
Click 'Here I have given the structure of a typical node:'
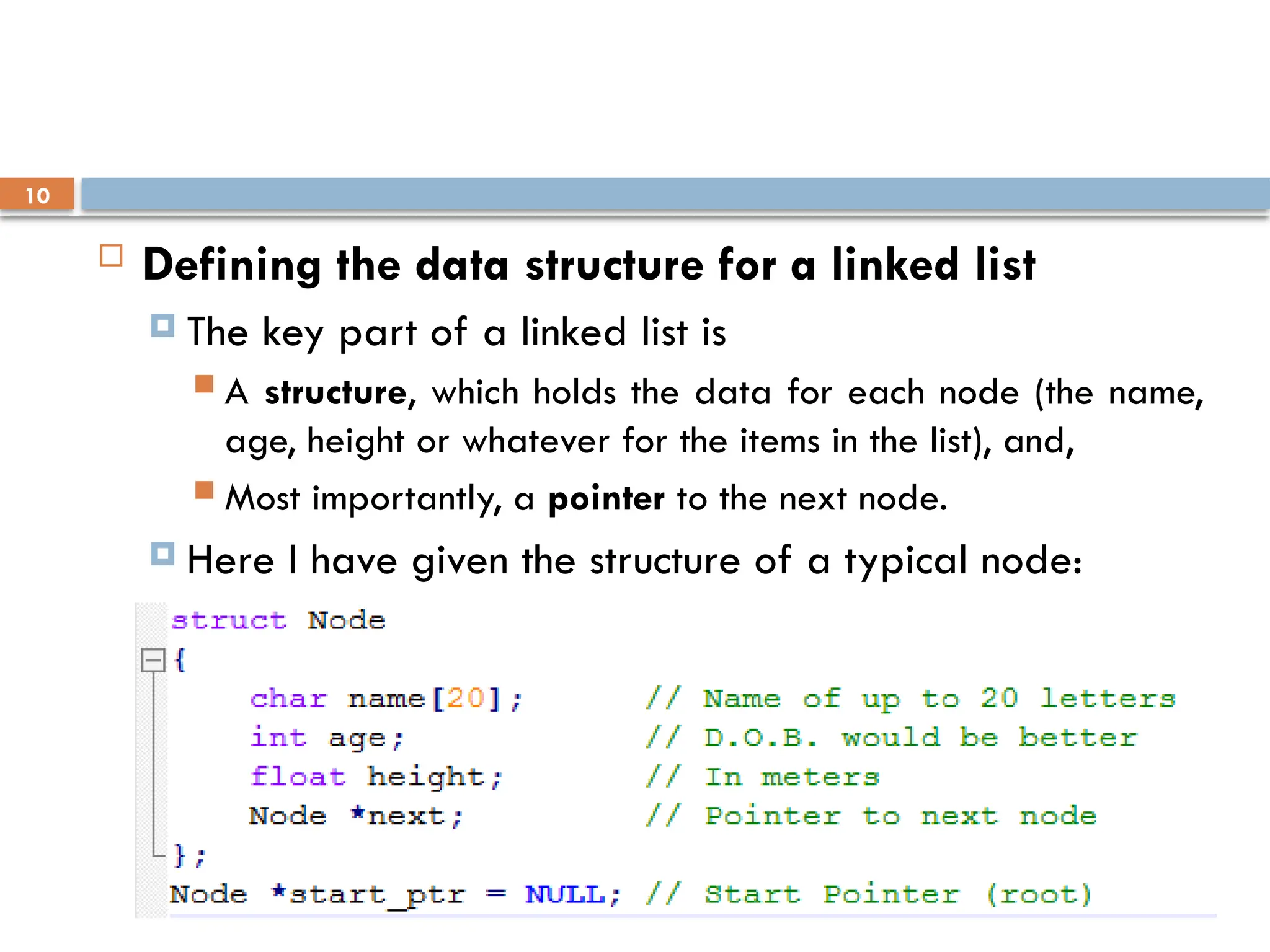[x=635, y=561]
